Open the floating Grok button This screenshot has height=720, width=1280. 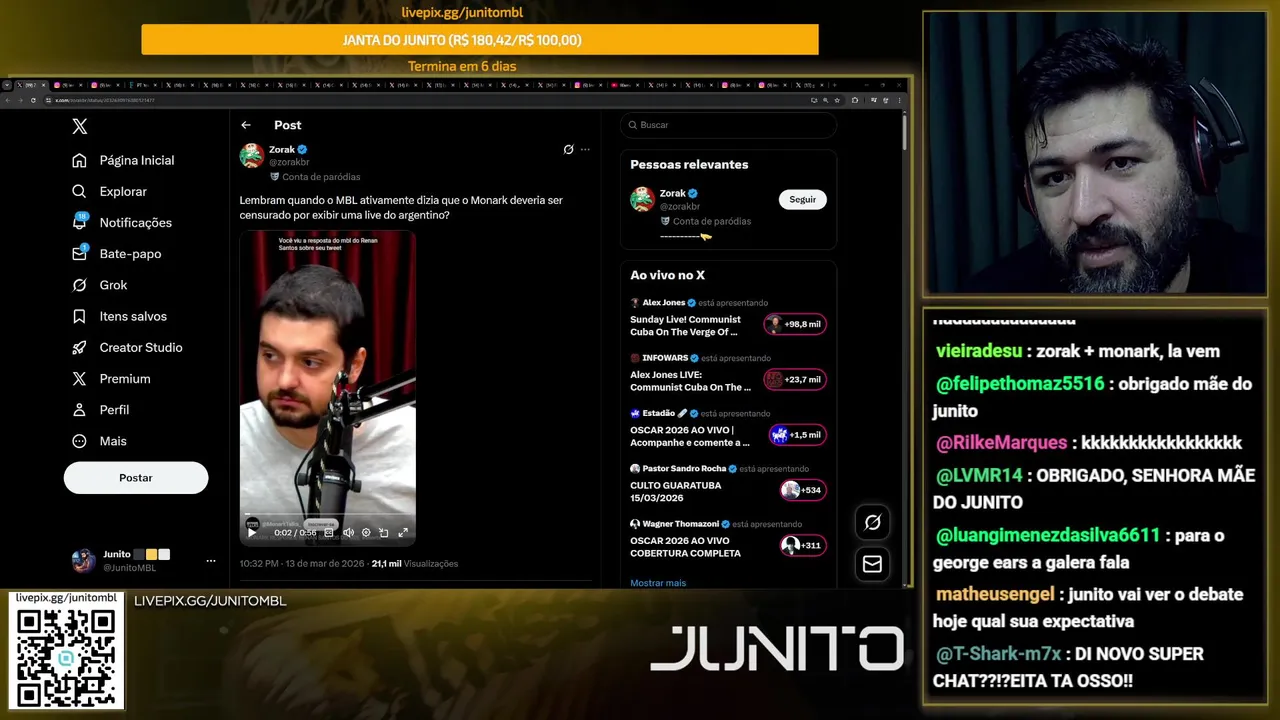click(872, 523)
